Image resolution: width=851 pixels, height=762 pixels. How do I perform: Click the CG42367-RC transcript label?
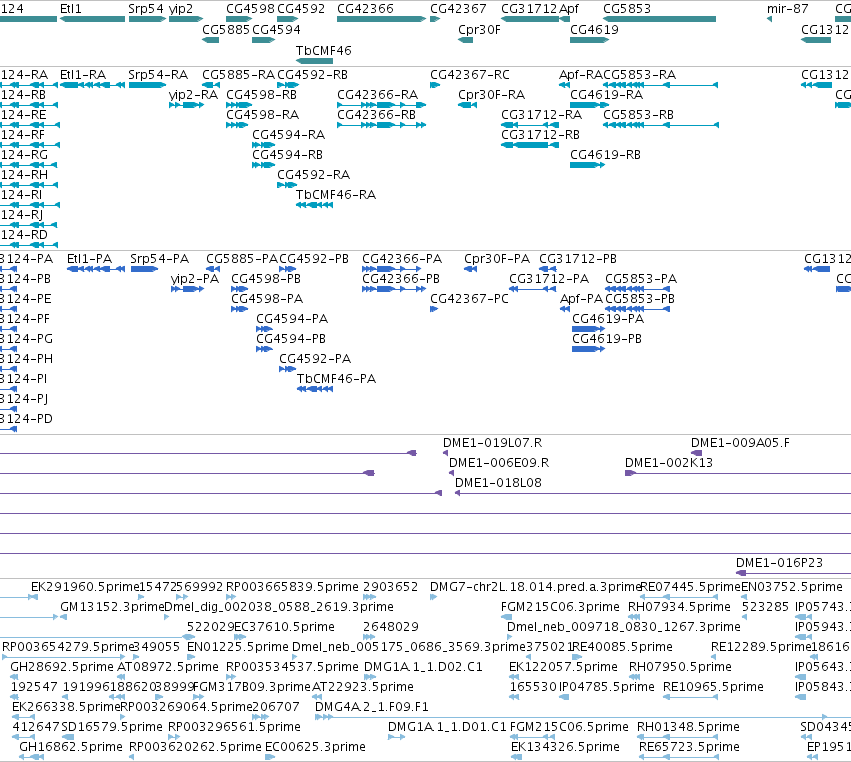point(469,75)
